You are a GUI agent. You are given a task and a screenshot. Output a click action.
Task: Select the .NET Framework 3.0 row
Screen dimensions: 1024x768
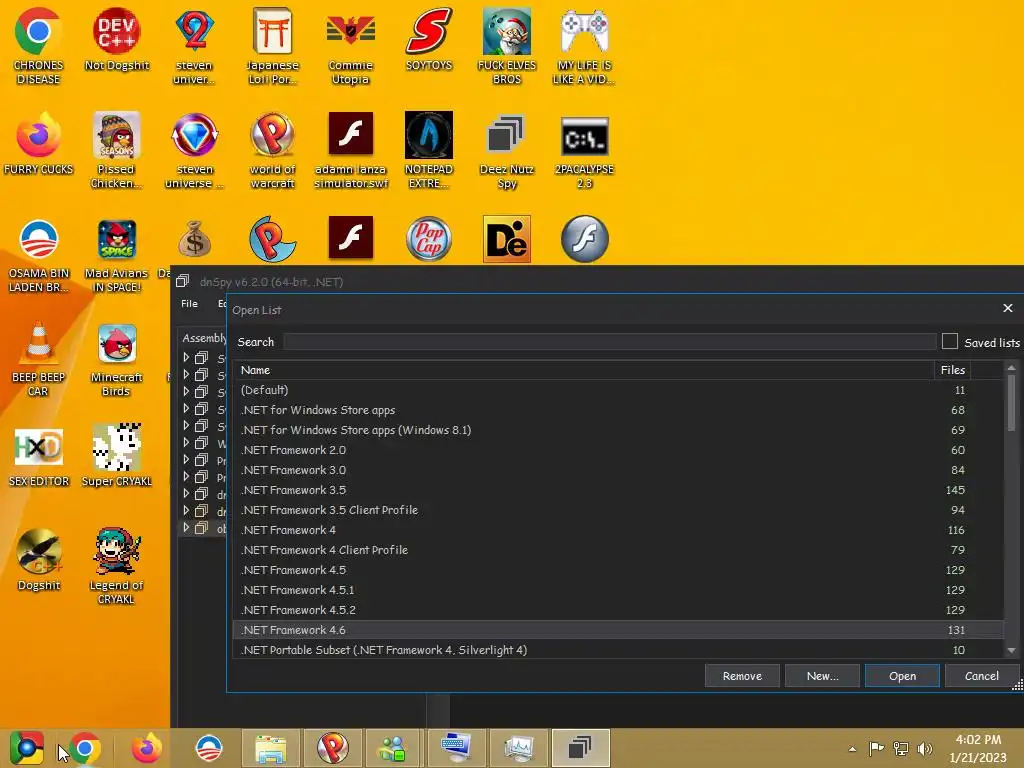tap(618, 470)
